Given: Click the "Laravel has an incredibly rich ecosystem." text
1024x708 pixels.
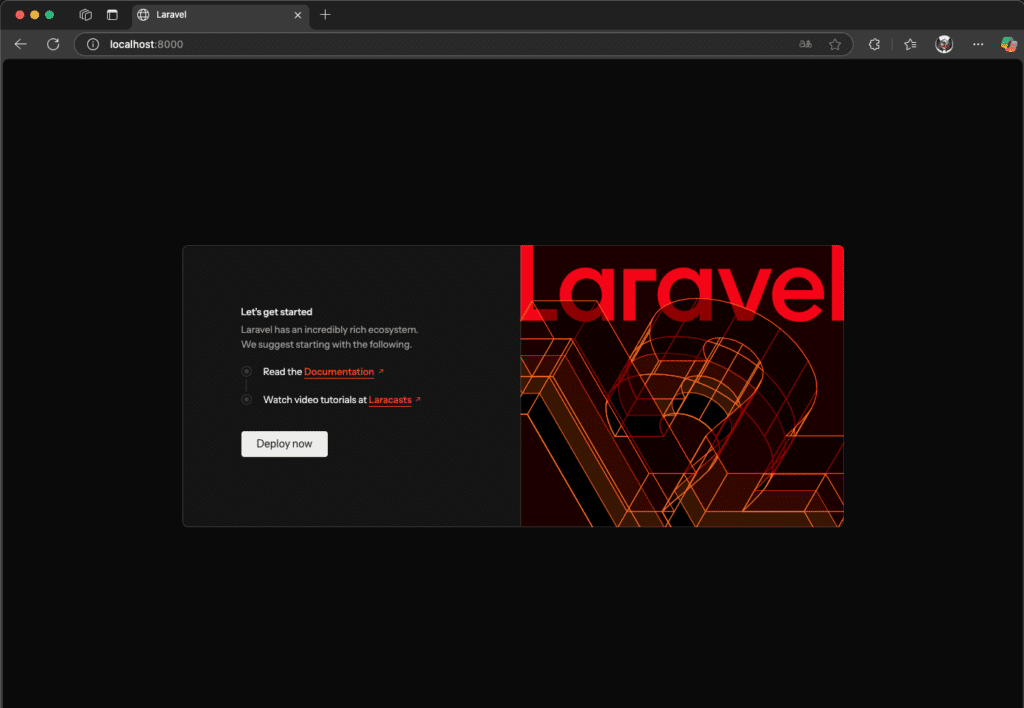Looking at the screenshot, I should [329, 330].
